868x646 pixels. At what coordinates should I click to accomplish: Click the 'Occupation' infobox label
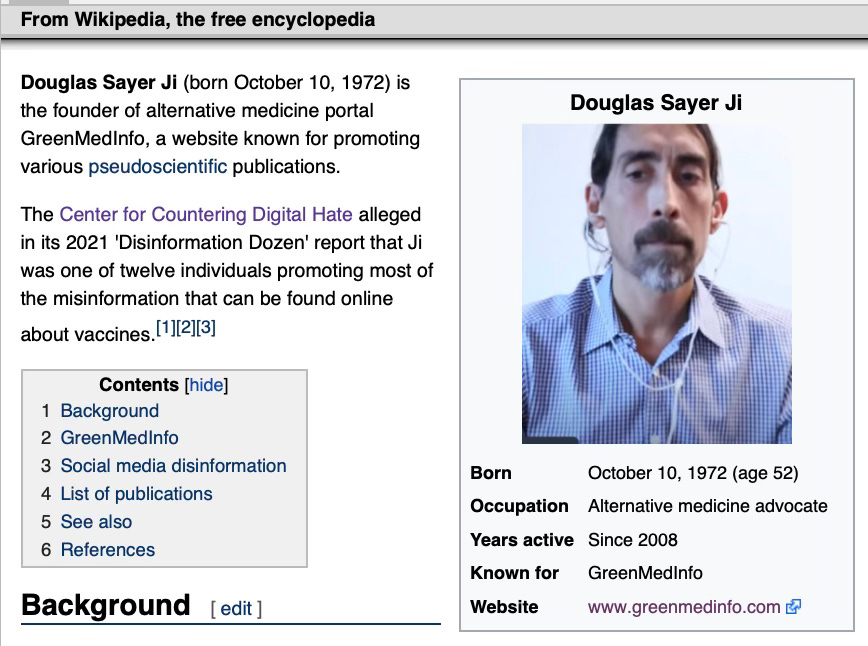coord(519,506)
